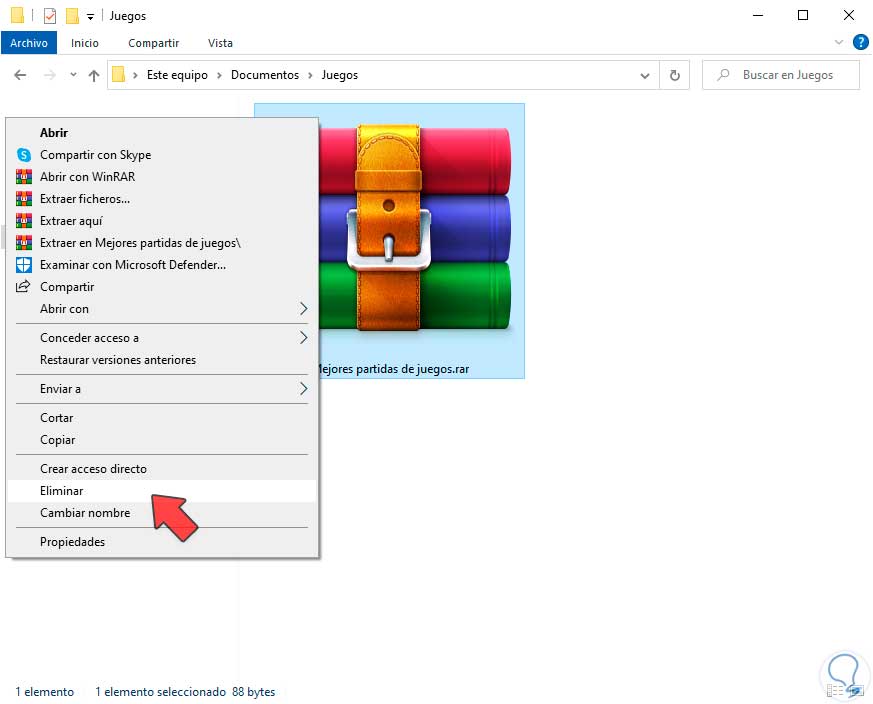Choose Cortar from the context menu
Screen dimensions: 873x704
[162, 418]
